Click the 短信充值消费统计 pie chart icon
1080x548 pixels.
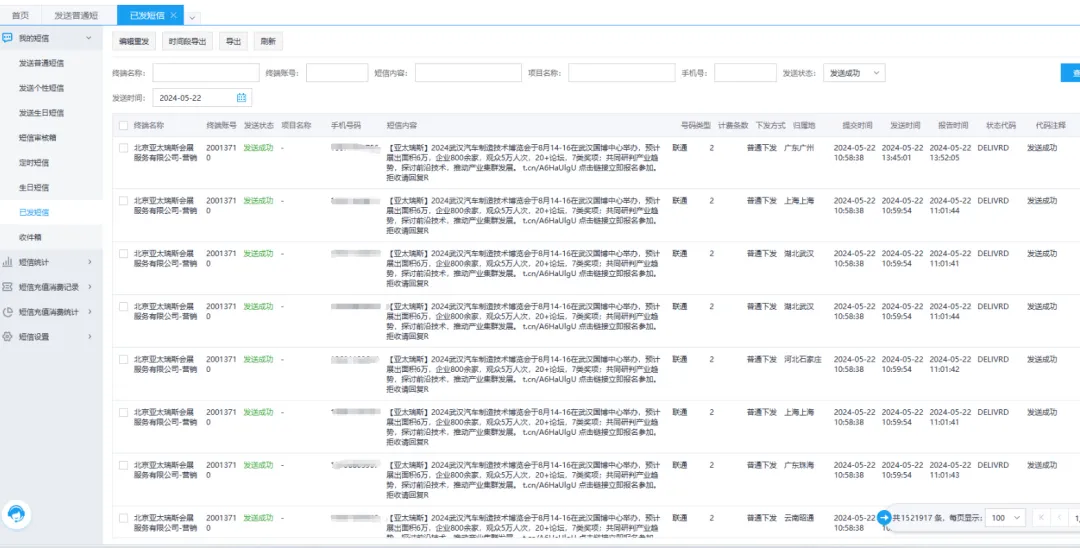[x=8, y=312]
